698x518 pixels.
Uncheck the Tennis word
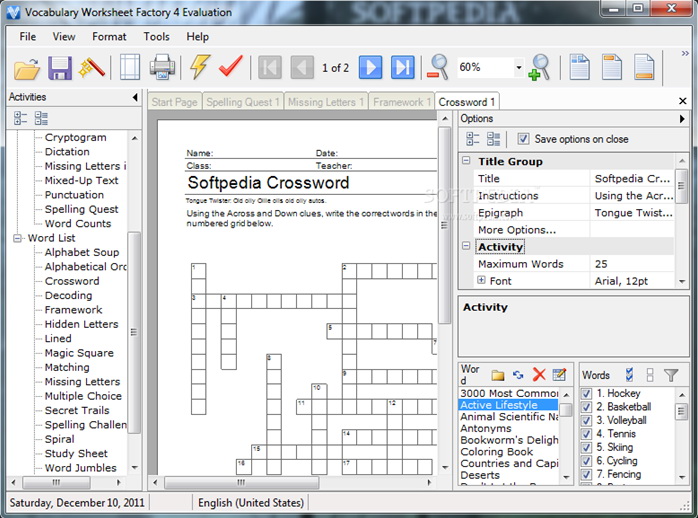587,434
